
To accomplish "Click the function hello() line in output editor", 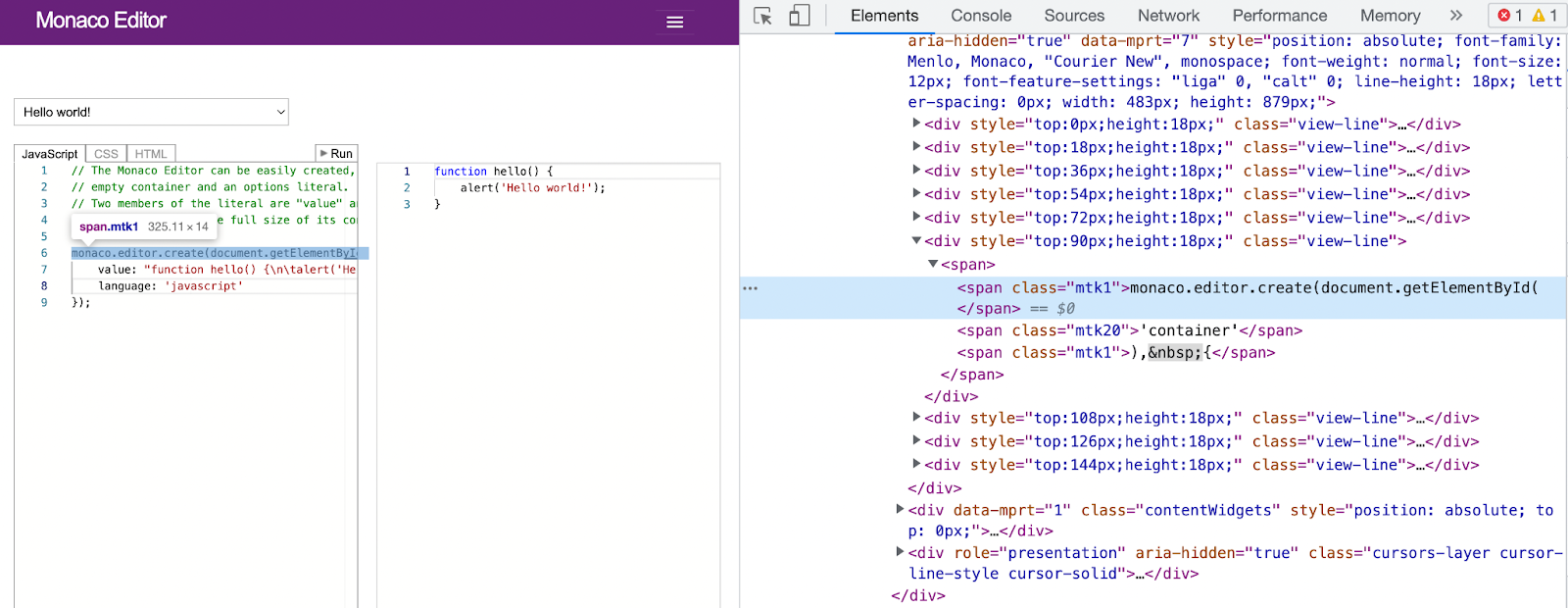I will (494, 172).
